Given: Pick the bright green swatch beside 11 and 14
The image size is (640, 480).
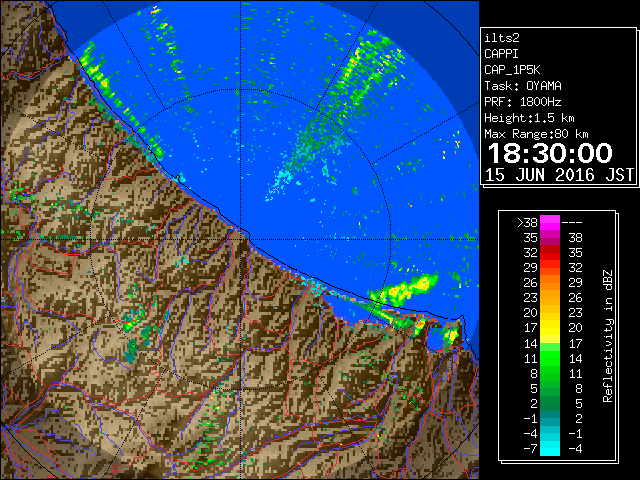Looking at the screenshot, I should tap(550, 358).
